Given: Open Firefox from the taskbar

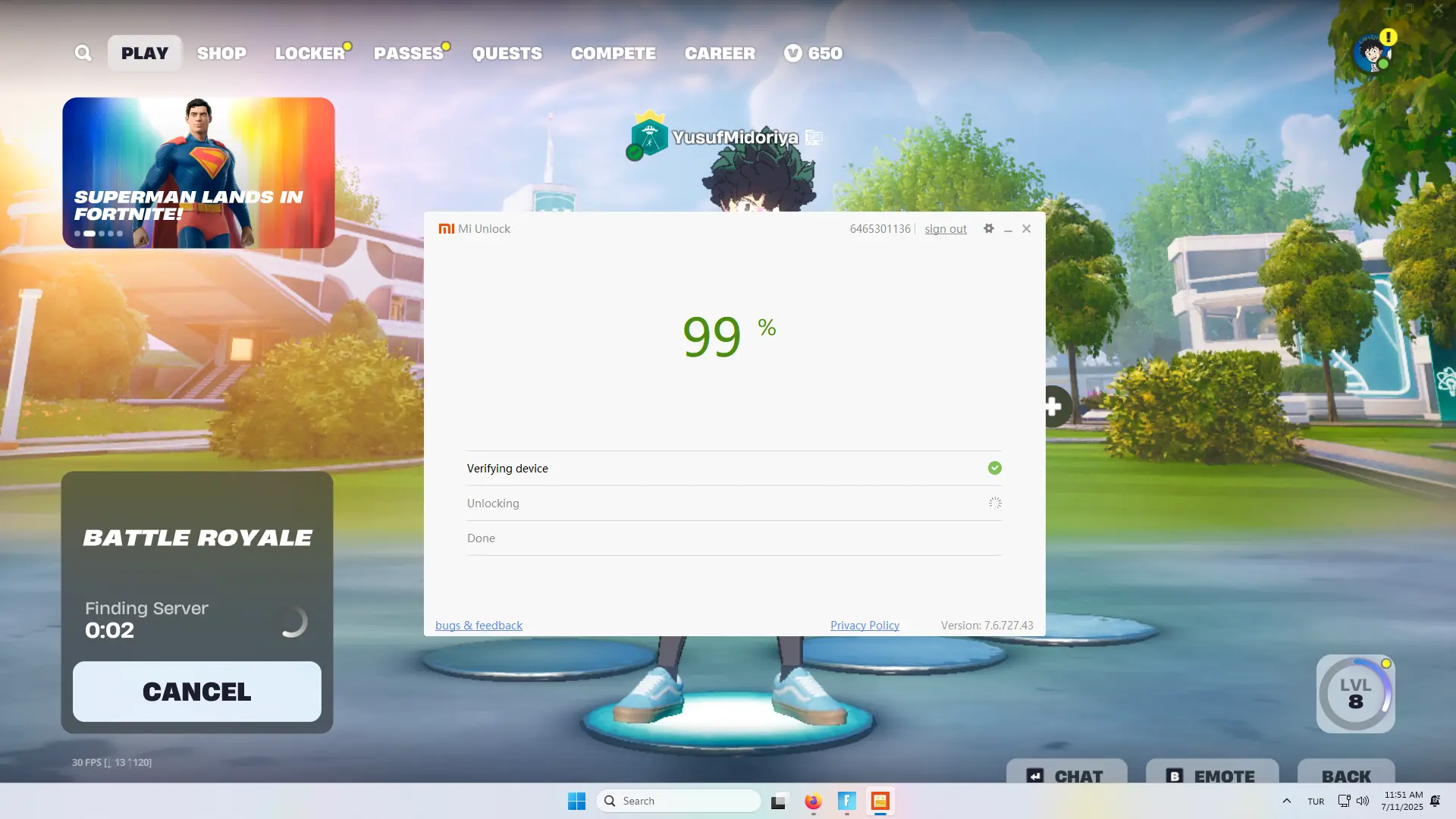Looking at the screenshot, I should (x=813, y=801).
